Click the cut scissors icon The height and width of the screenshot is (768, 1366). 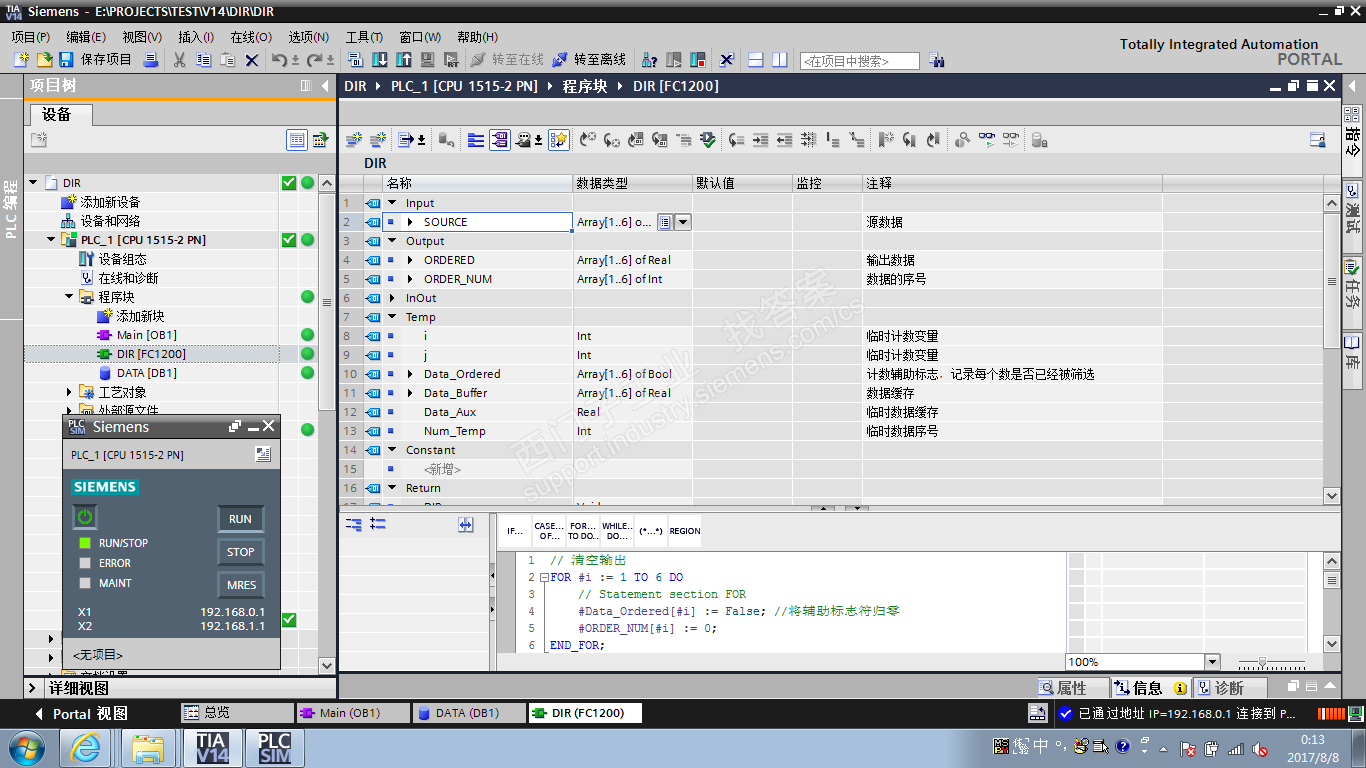coord(179,60)
